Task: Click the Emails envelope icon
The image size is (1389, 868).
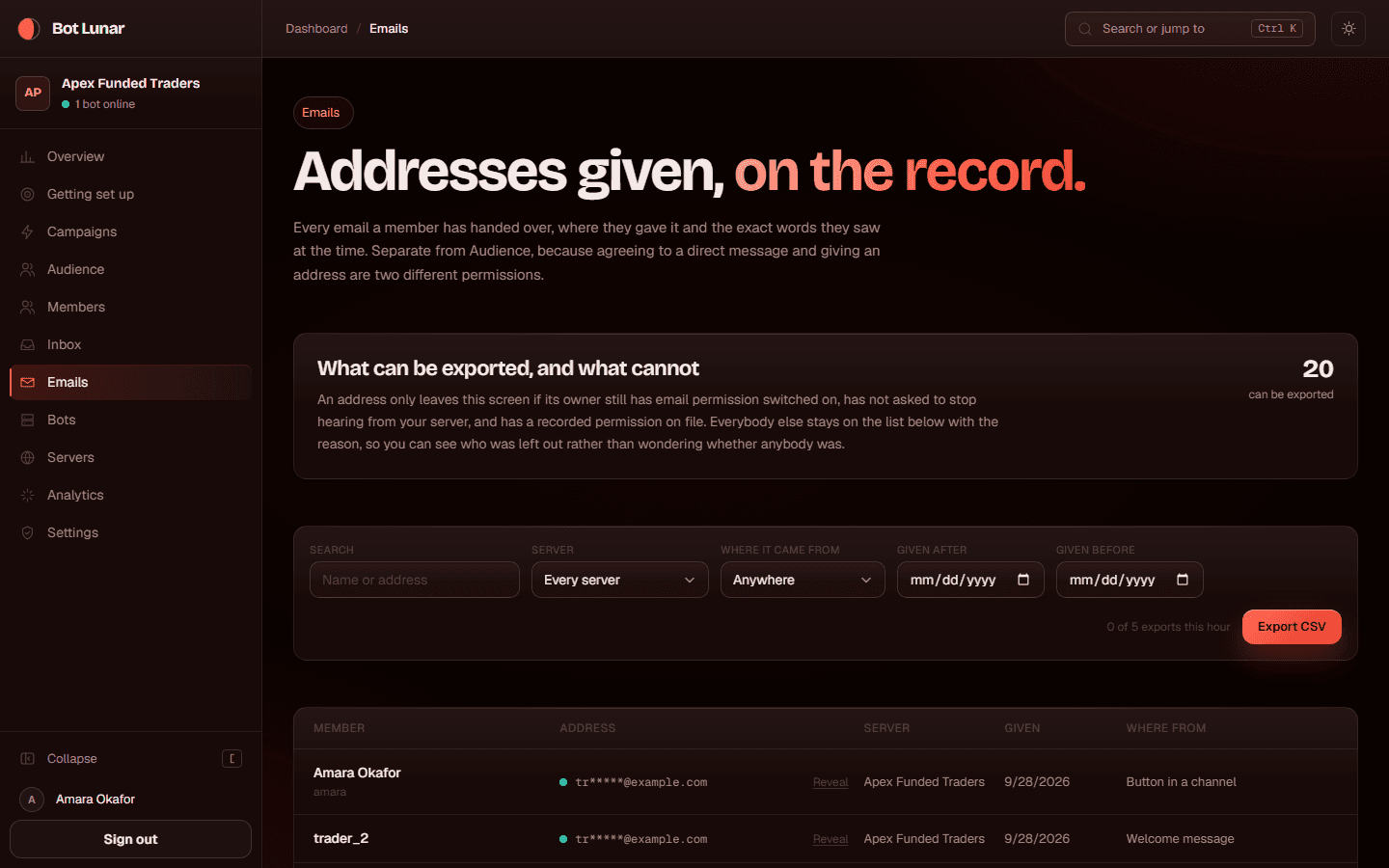Action: point(27,383)
